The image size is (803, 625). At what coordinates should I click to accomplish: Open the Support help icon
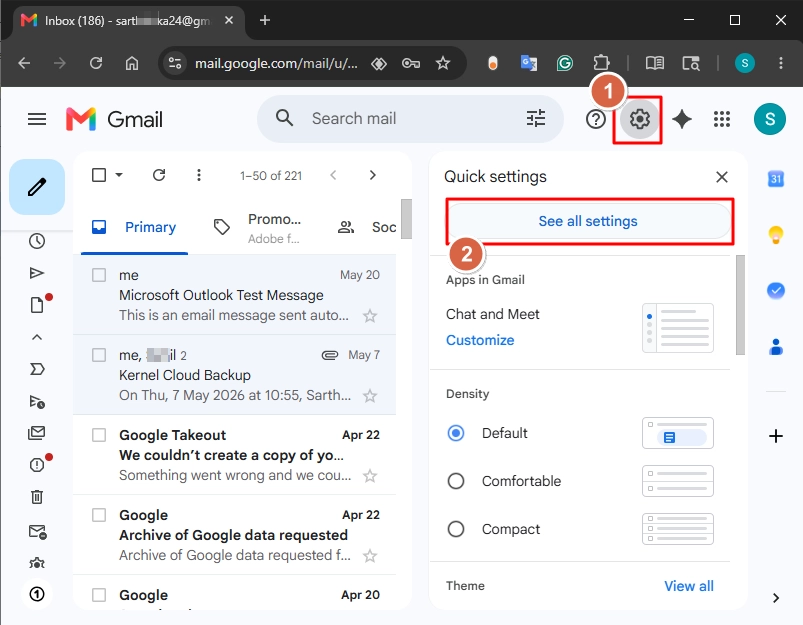(596, 119)
